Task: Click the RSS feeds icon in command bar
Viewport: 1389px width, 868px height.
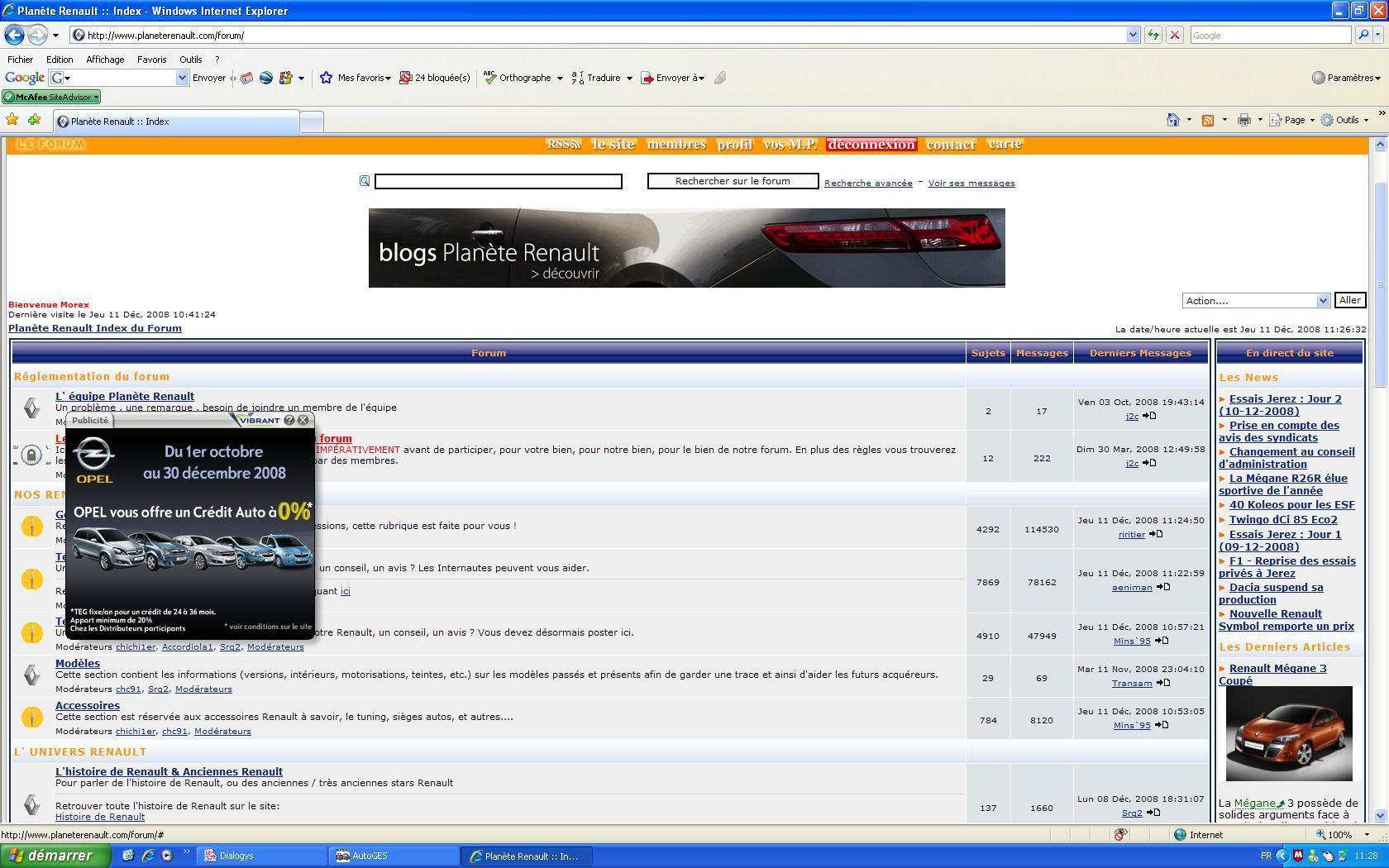Action: click(x=1208, y=120)
